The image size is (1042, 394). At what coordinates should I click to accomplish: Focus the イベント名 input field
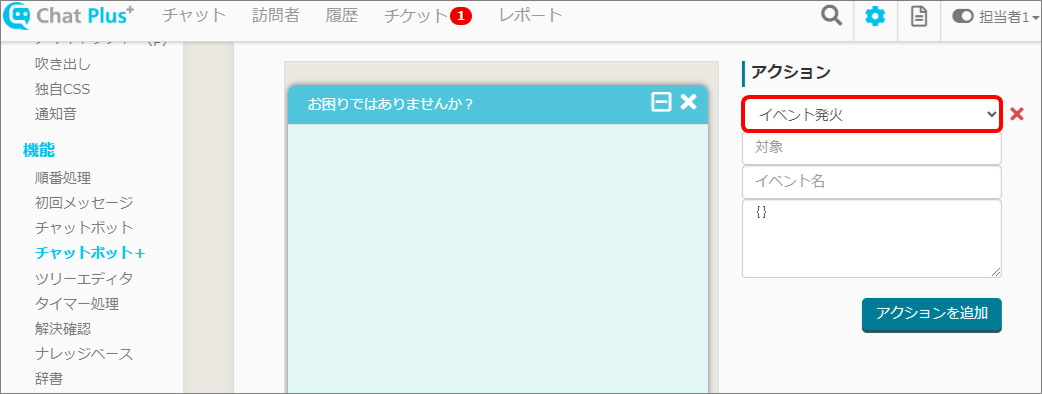point(871,181)
